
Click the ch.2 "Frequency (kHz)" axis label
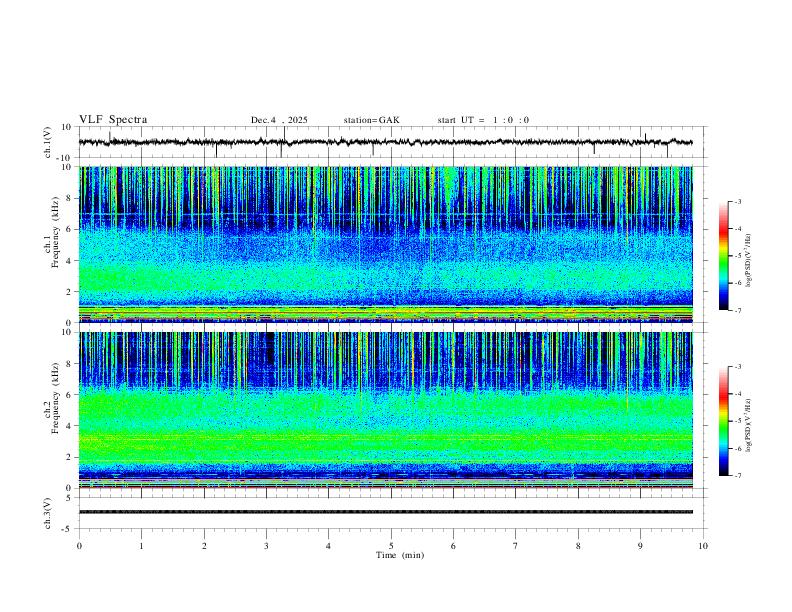pyautogui.click(x=55, y=396)
